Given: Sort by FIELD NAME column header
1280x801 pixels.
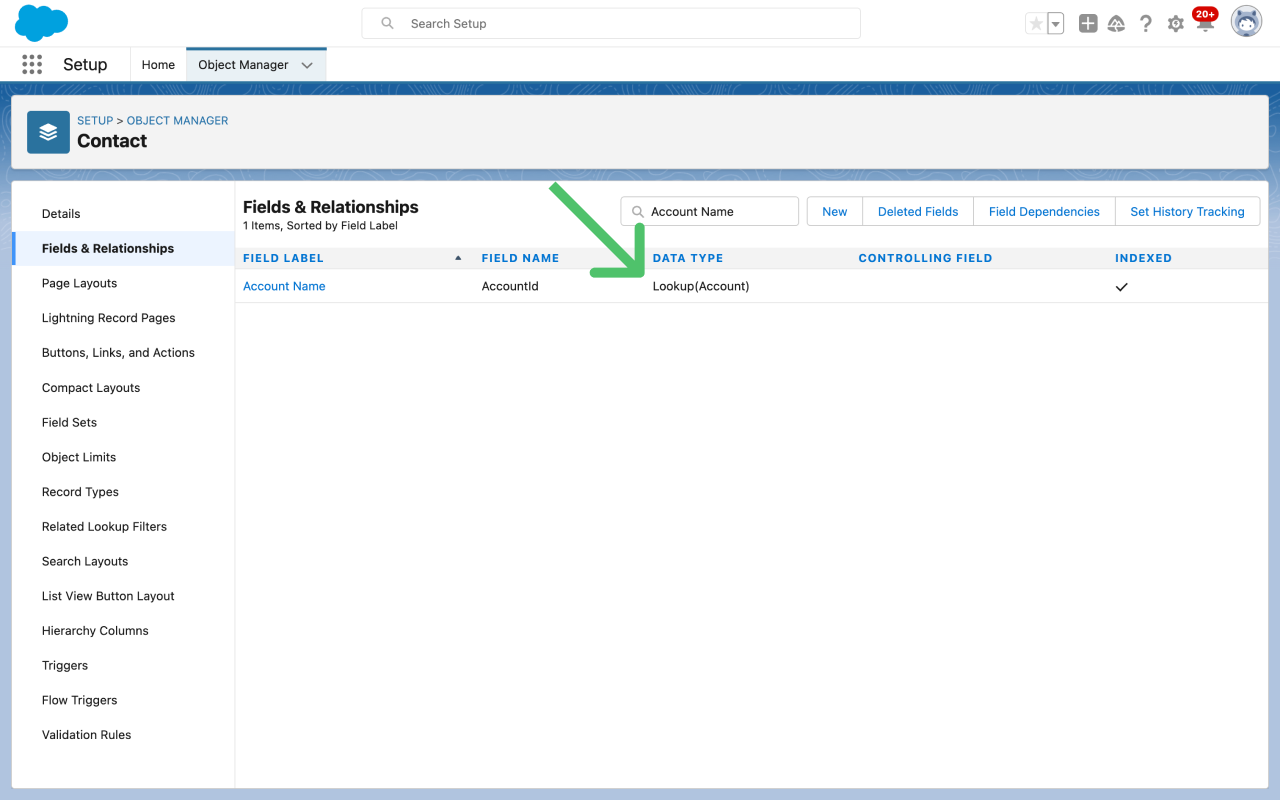Looking at the screenshot, I should point(520,258).
